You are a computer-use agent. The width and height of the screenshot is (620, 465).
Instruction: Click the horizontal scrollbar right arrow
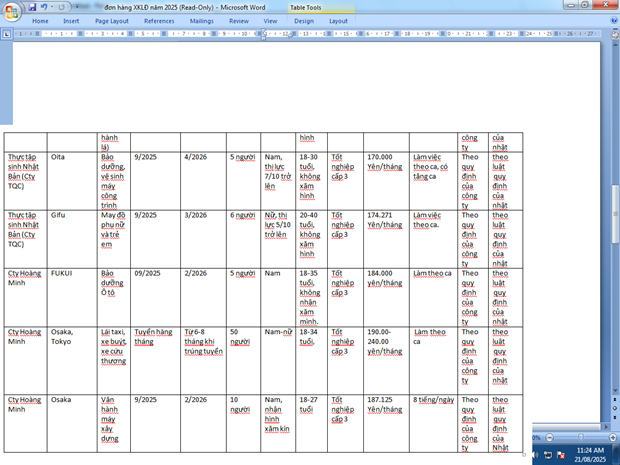tap(606, 427)
